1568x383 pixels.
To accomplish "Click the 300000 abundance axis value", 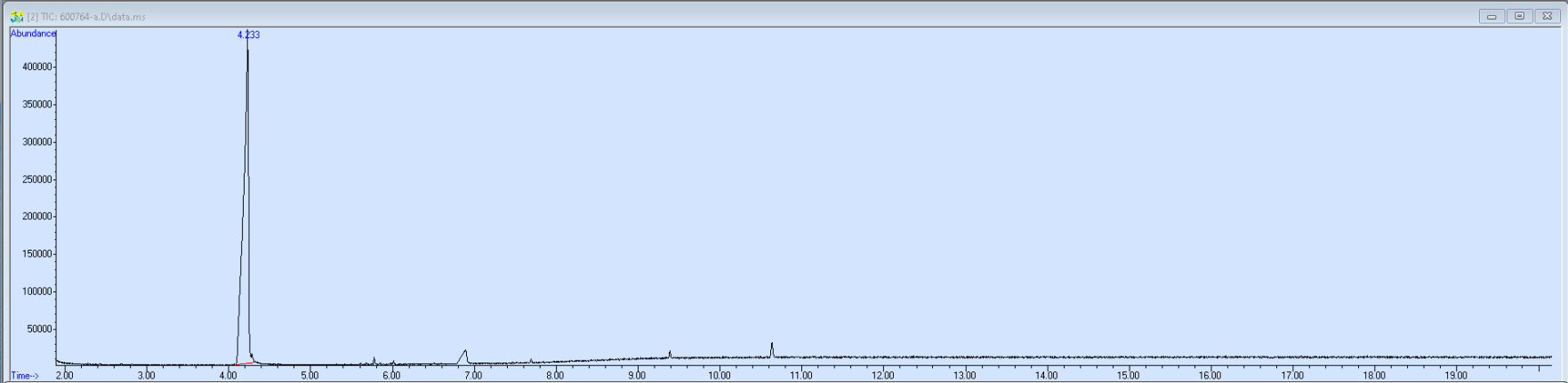I will tap(39, 142).
